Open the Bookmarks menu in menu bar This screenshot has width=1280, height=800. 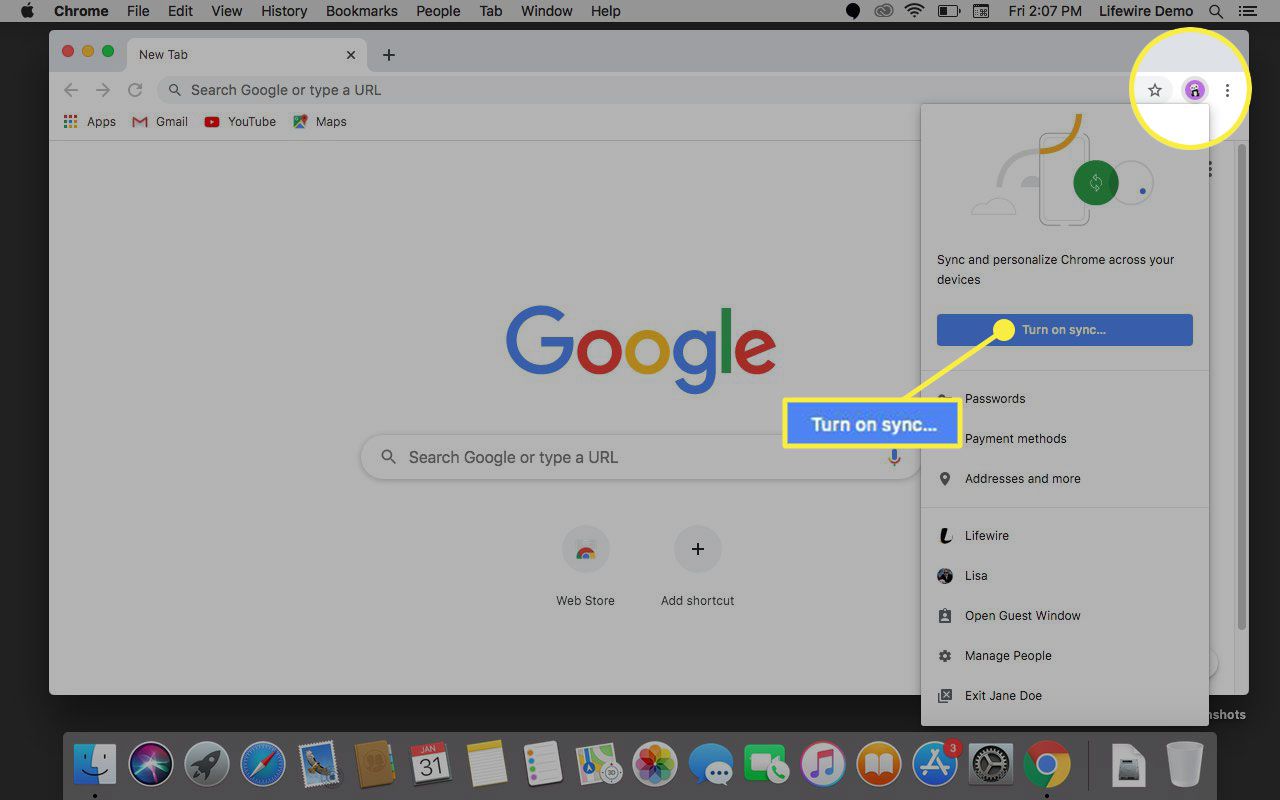coord(361,11)
